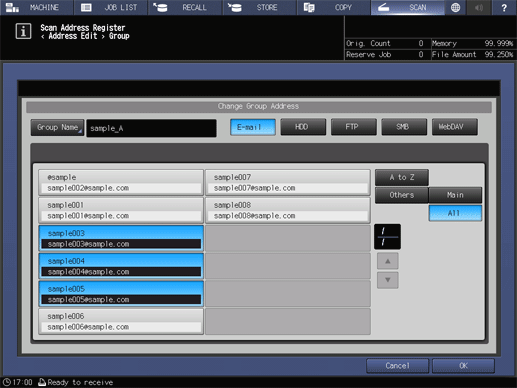Screen dimensions: 517x388
Task: Click the down arrow page button
Action: click(387, 280)
